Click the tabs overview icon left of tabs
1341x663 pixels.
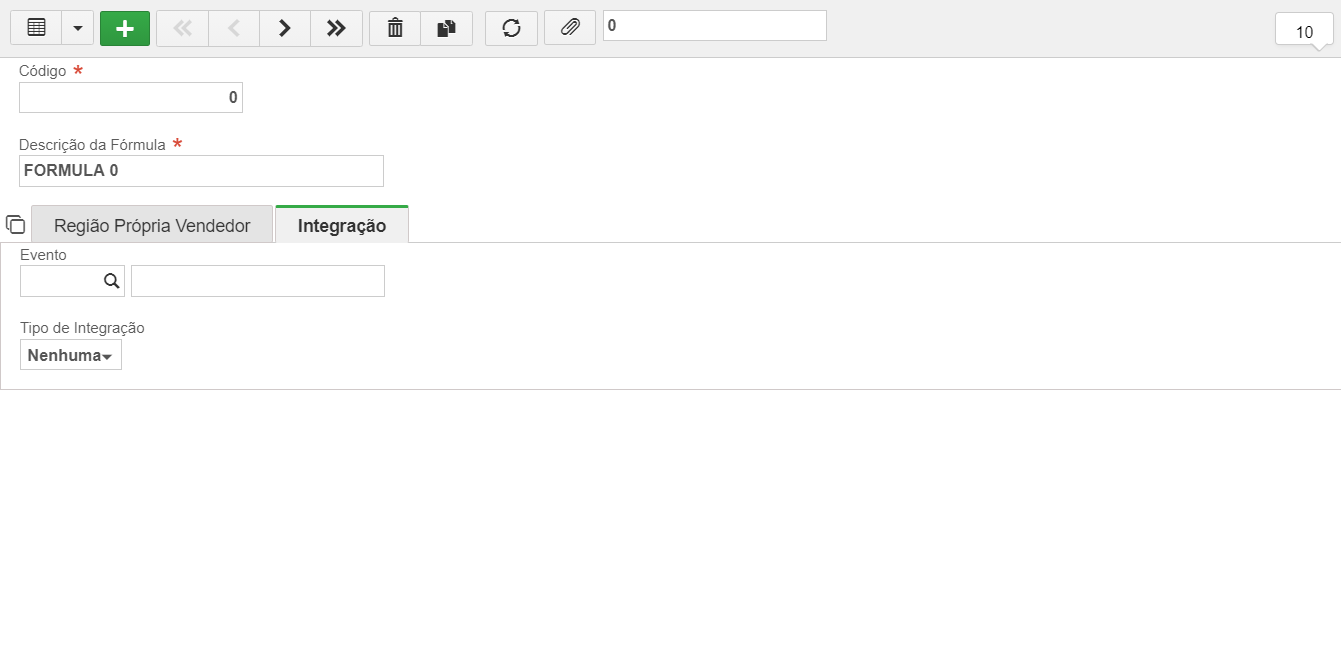click(x=15, y=224)
